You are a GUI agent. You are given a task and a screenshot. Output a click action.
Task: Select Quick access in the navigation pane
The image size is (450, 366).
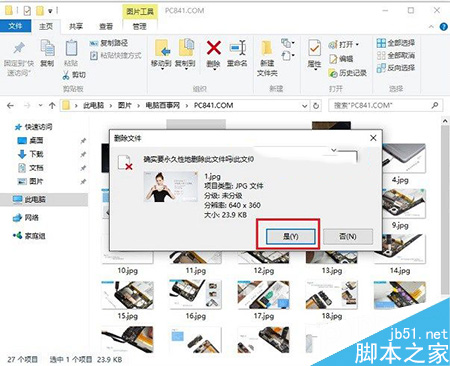pos(34,127)
